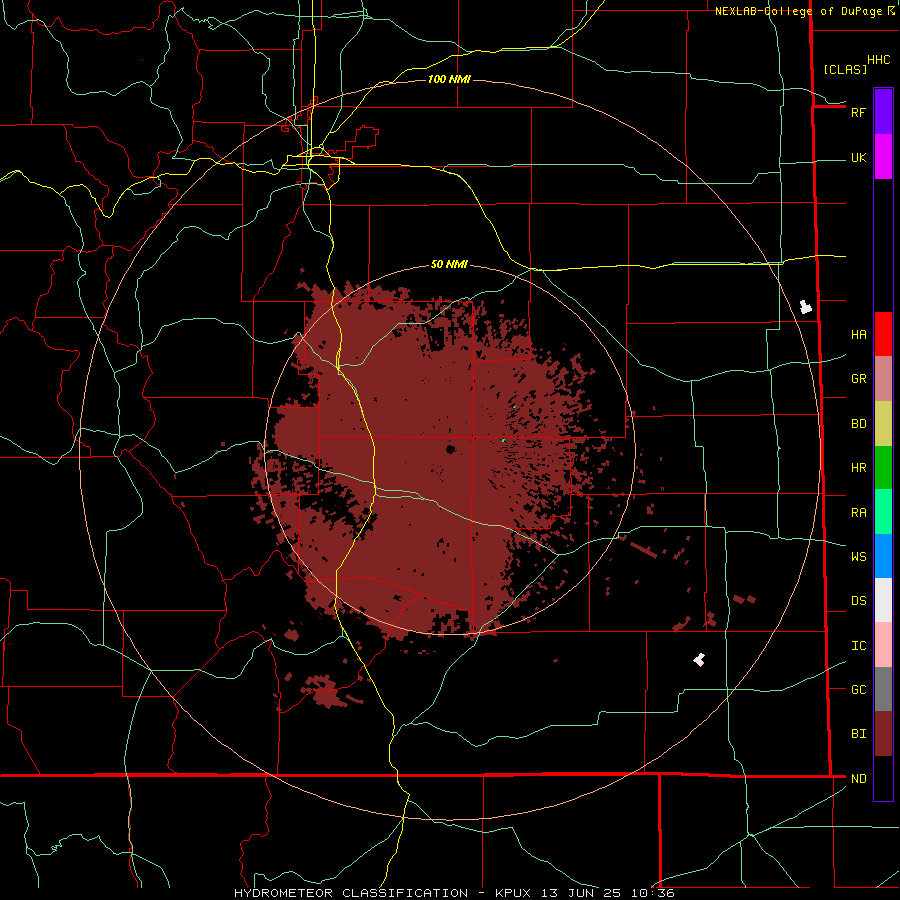Click the black radar site dot
The width and height of the screenshot is (900, 900).
[x=451, y=449]
